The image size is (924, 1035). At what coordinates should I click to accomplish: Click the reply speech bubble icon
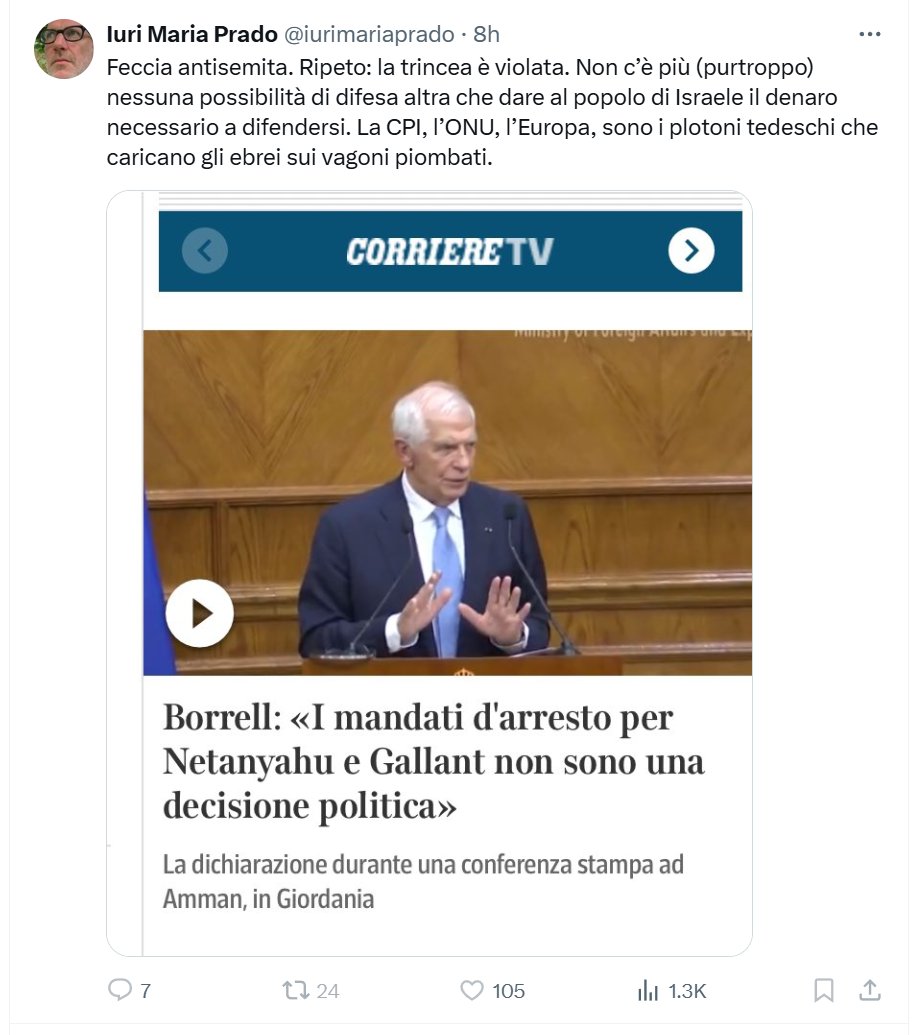(119, 989)
